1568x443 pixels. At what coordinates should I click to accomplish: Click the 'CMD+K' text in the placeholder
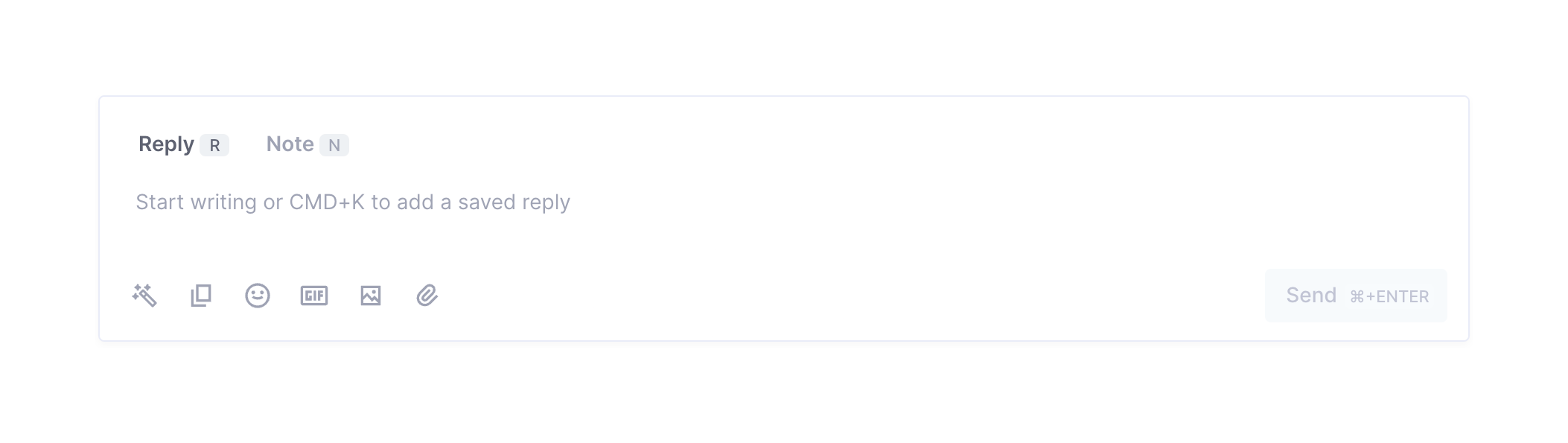tap(327, 203)
